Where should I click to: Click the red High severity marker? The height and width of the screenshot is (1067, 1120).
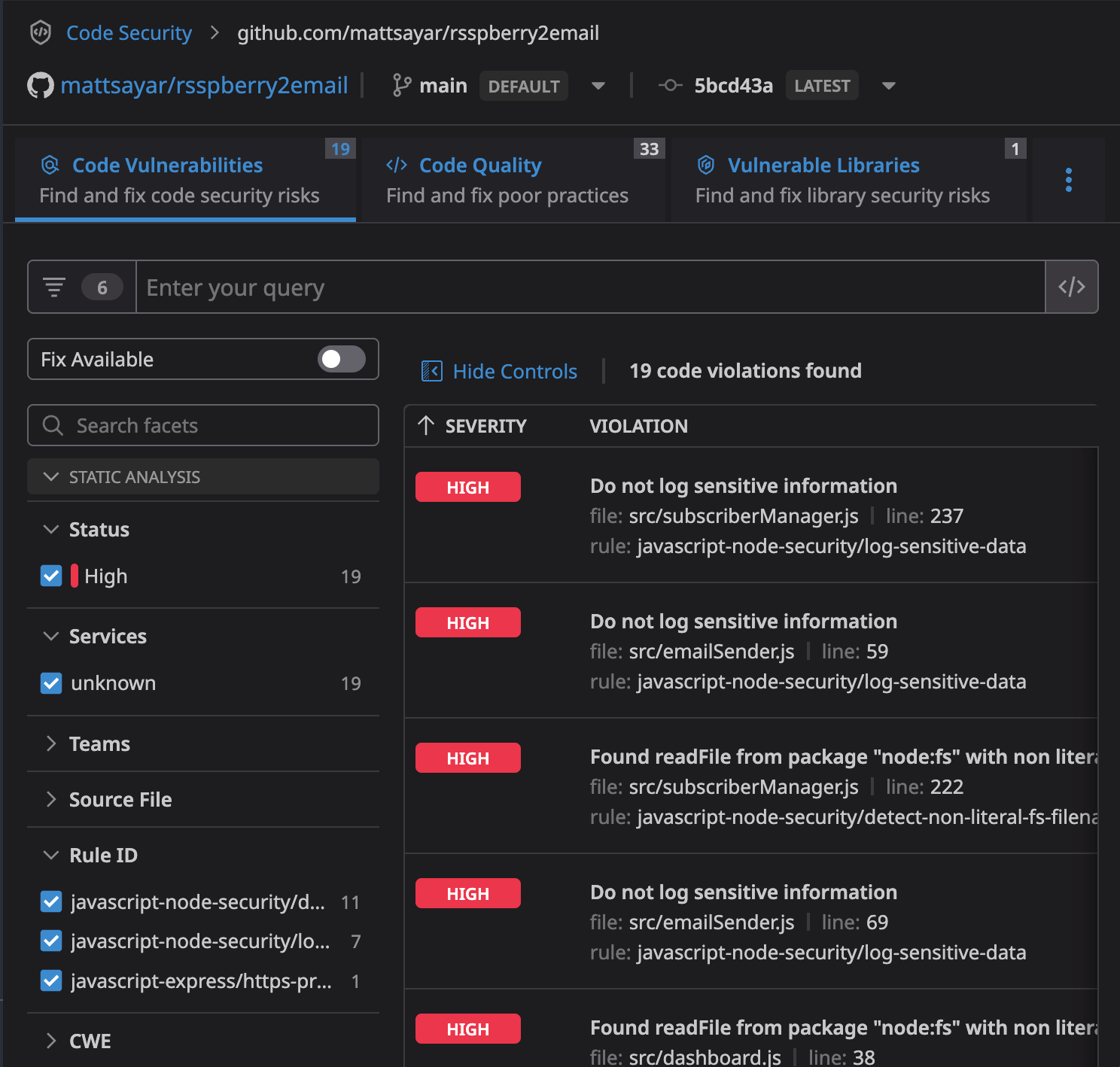coord(75,576)
